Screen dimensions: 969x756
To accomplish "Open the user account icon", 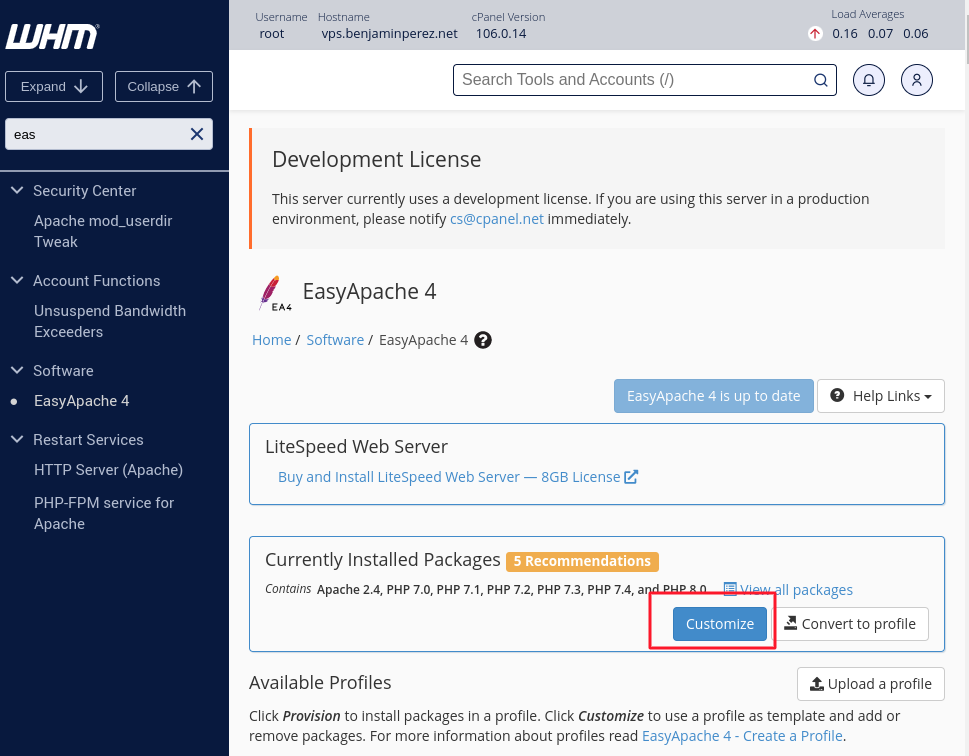I will coord(916,80).
